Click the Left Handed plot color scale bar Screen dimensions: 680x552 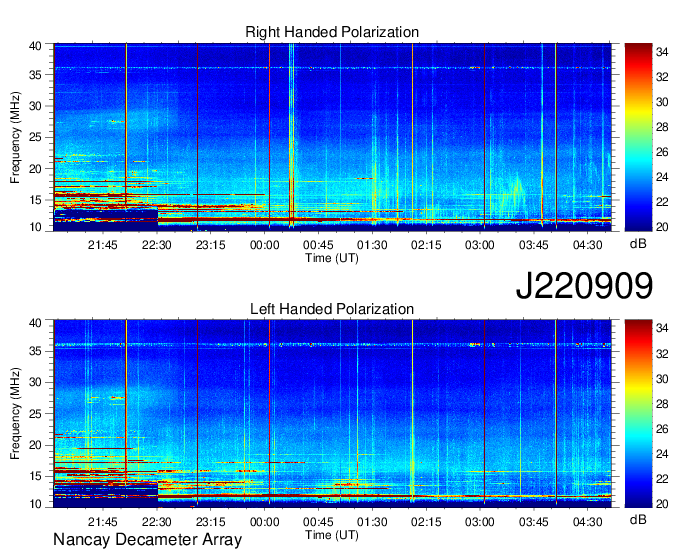tap(638, 414)
